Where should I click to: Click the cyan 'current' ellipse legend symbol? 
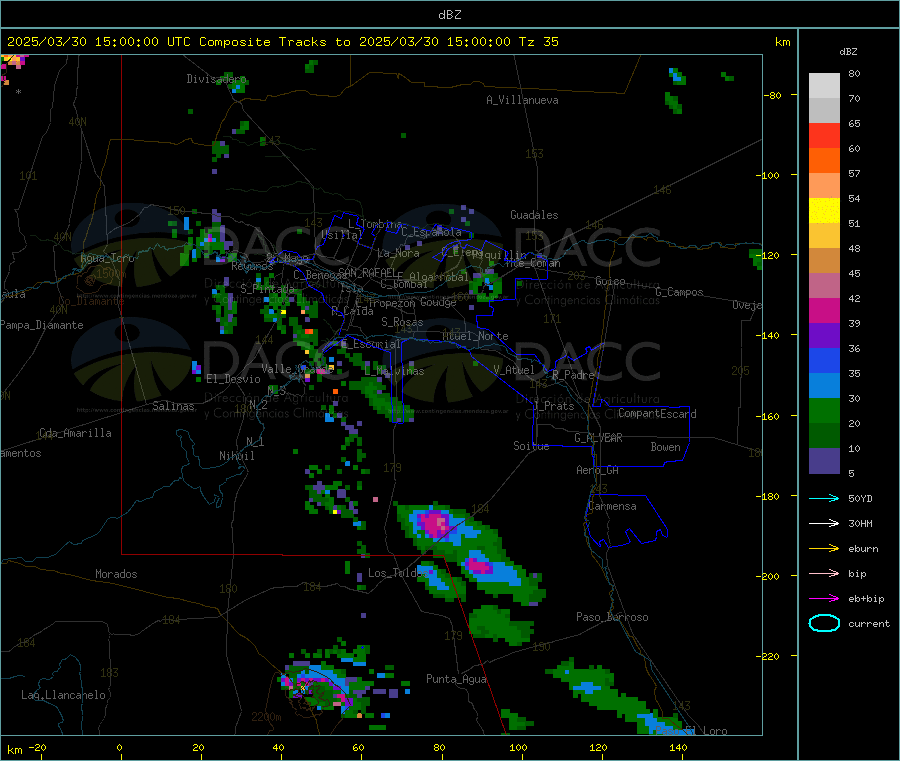(824, 623)
